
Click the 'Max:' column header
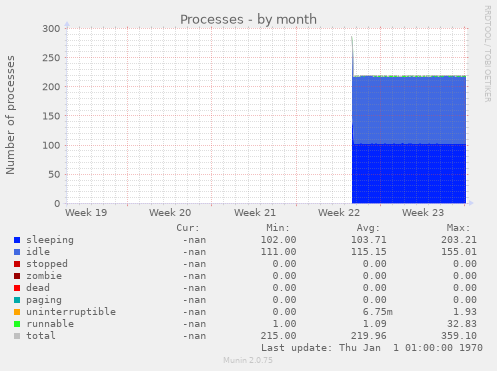coord(458,228)
